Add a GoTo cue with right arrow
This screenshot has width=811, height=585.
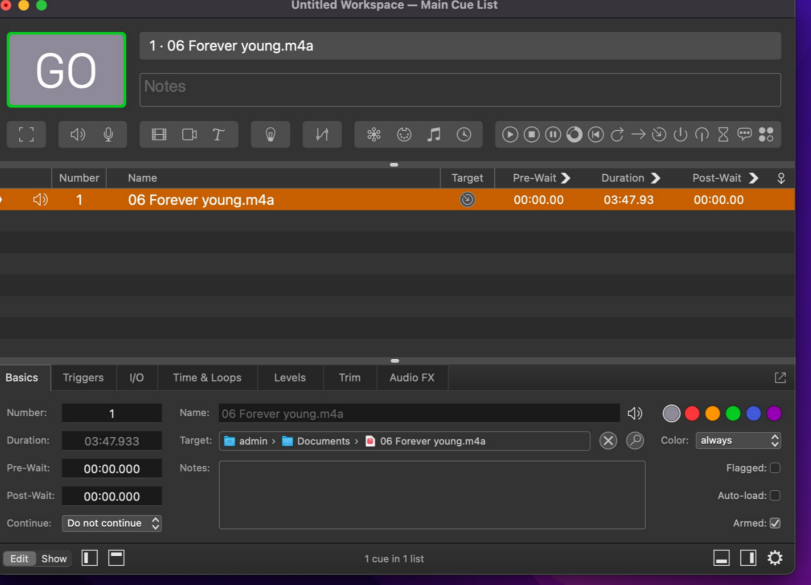638,134
